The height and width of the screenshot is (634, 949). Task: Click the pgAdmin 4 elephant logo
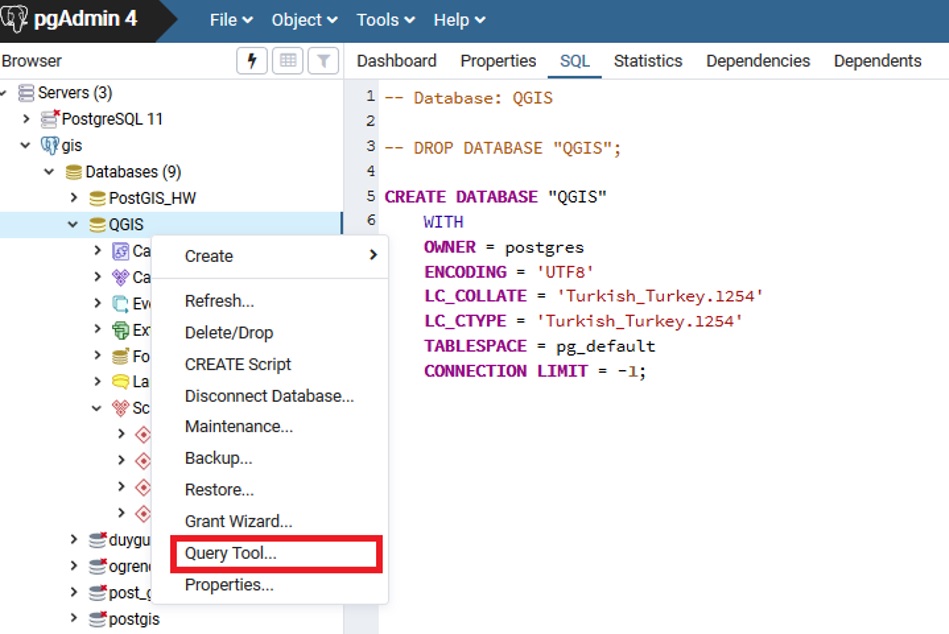[17, 19]
